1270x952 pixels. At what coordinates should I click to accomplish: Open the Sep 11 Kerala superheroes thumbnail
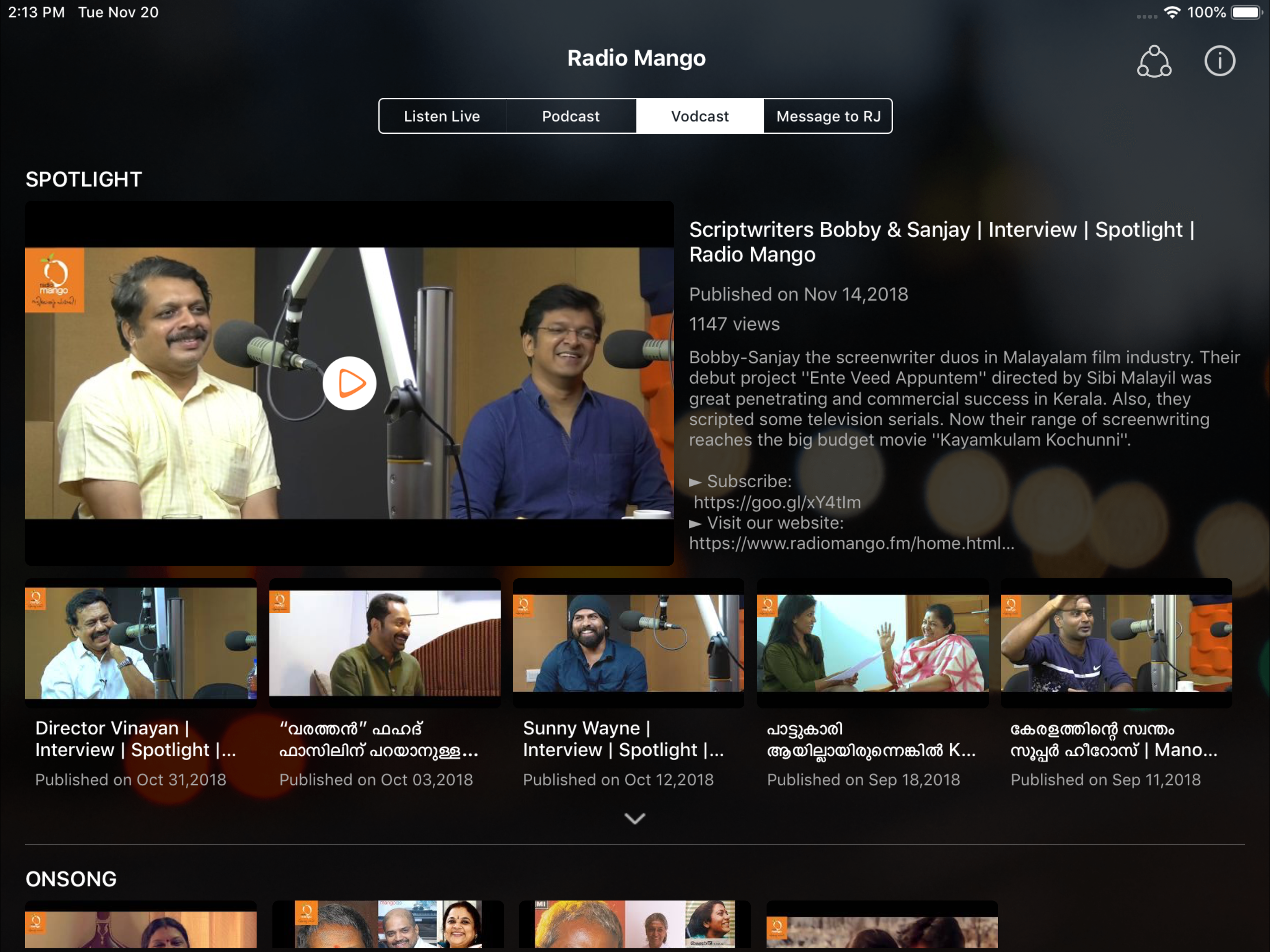[x=1116, y=642]
